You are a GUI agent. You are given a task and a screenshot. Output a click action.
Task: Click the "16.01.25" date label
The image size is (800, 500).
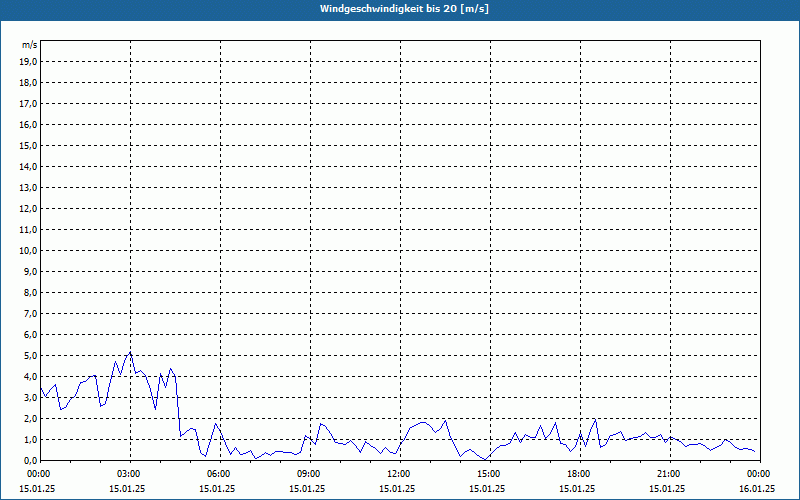pos(757,488)
